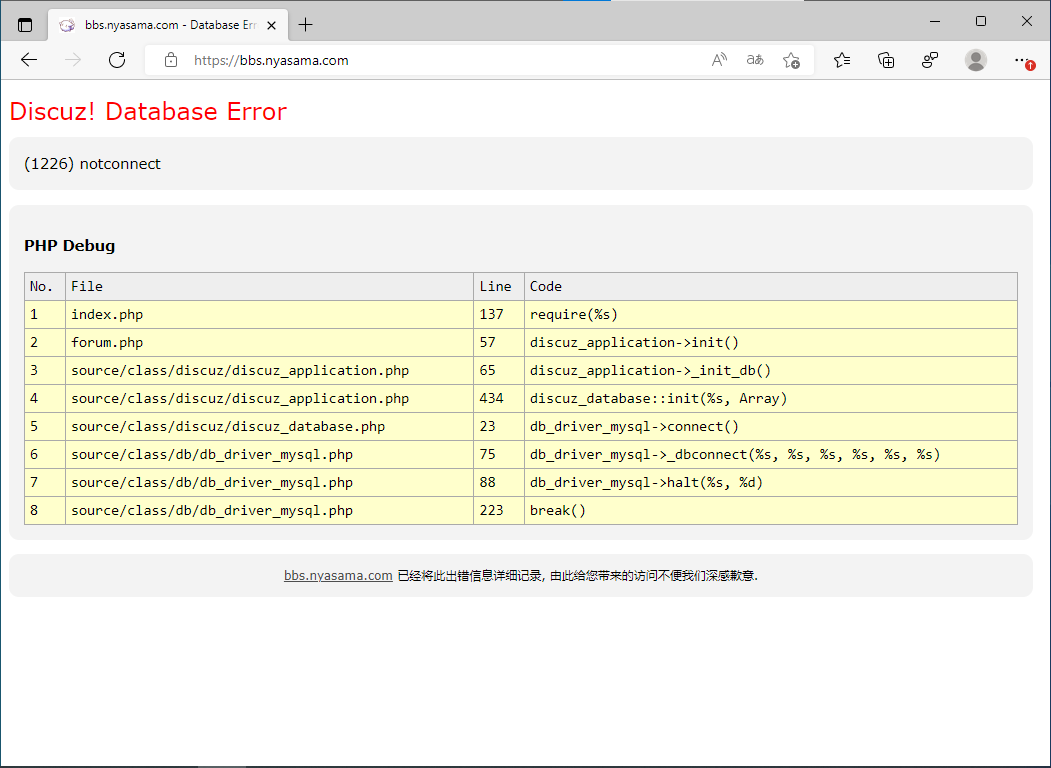View site information via lock icon

pos(171,60)
